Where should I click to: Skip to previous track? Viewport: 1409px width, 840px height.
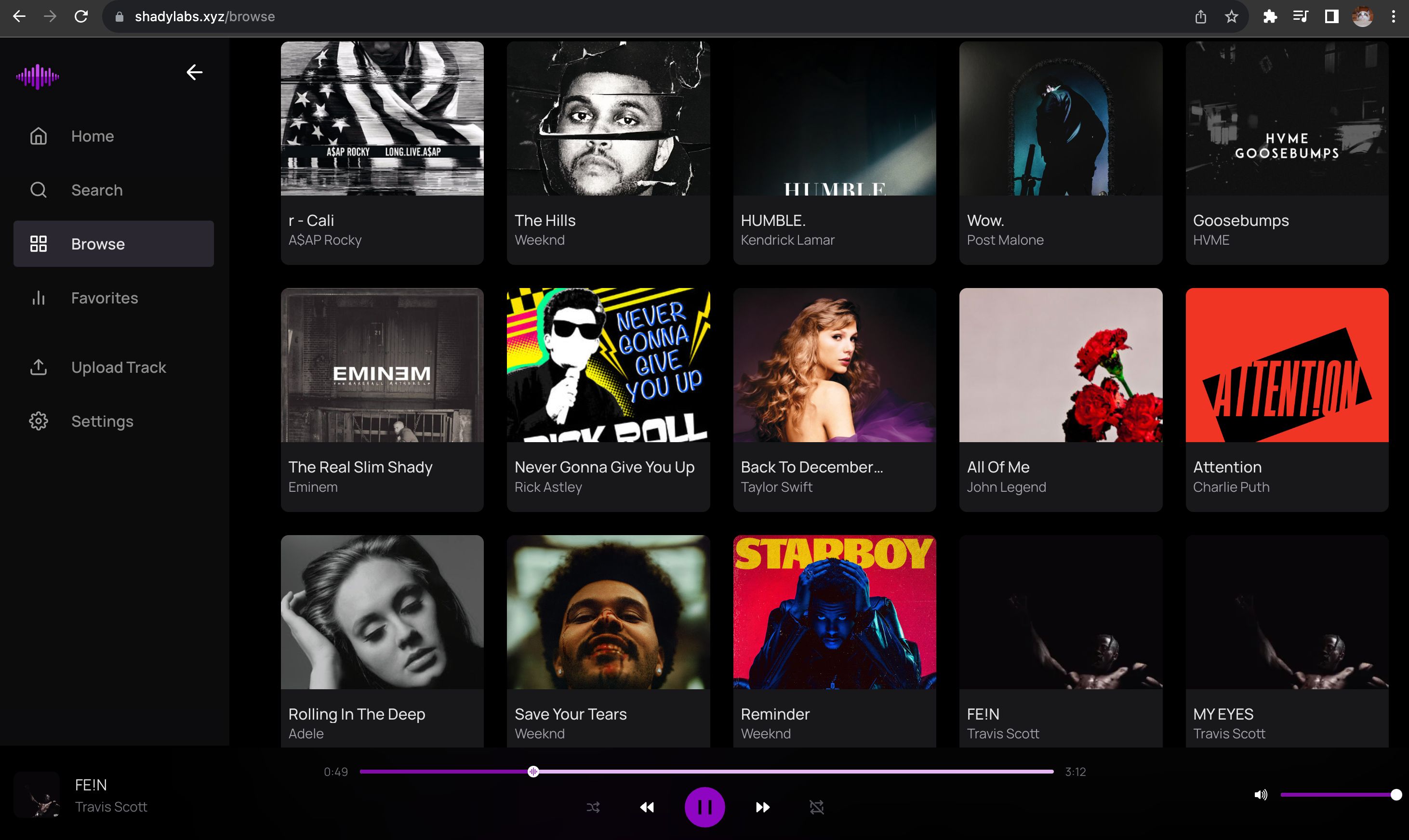647,807
